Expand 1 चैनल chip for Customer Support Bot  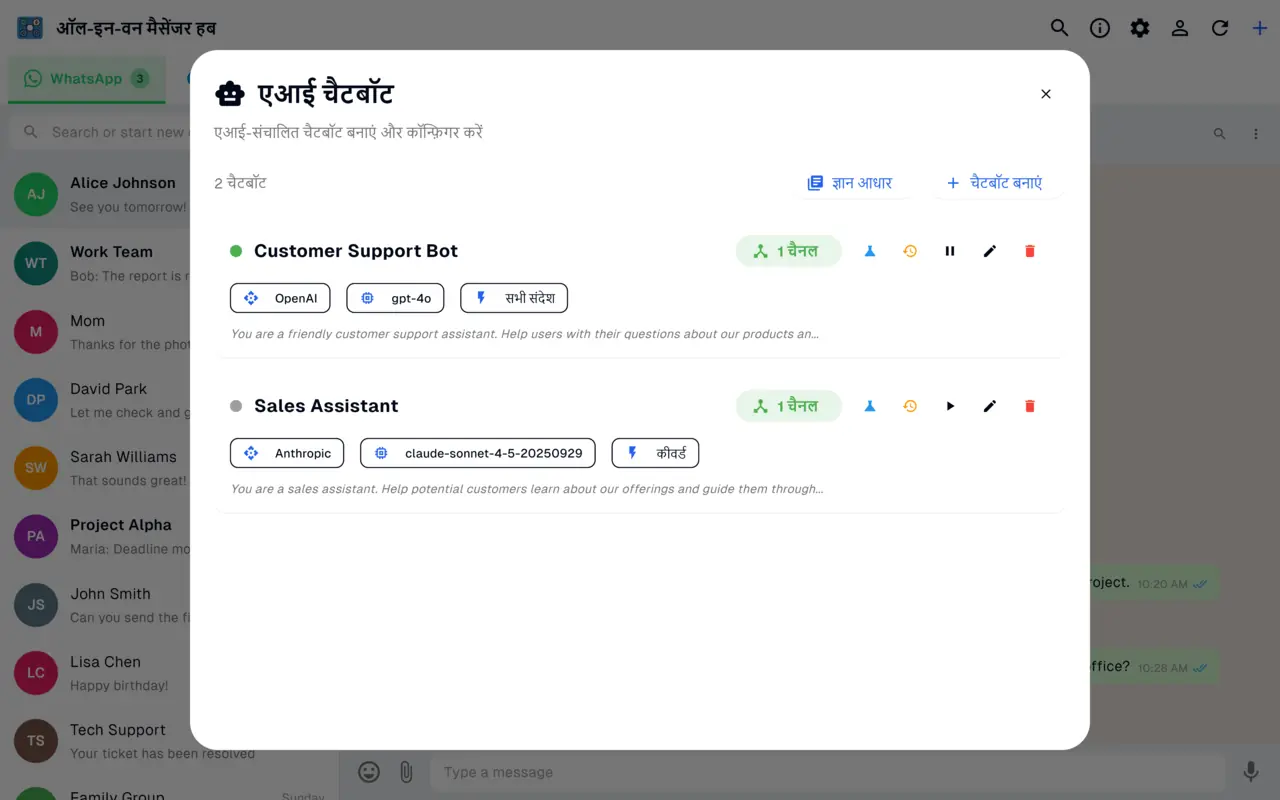(789, 251)
